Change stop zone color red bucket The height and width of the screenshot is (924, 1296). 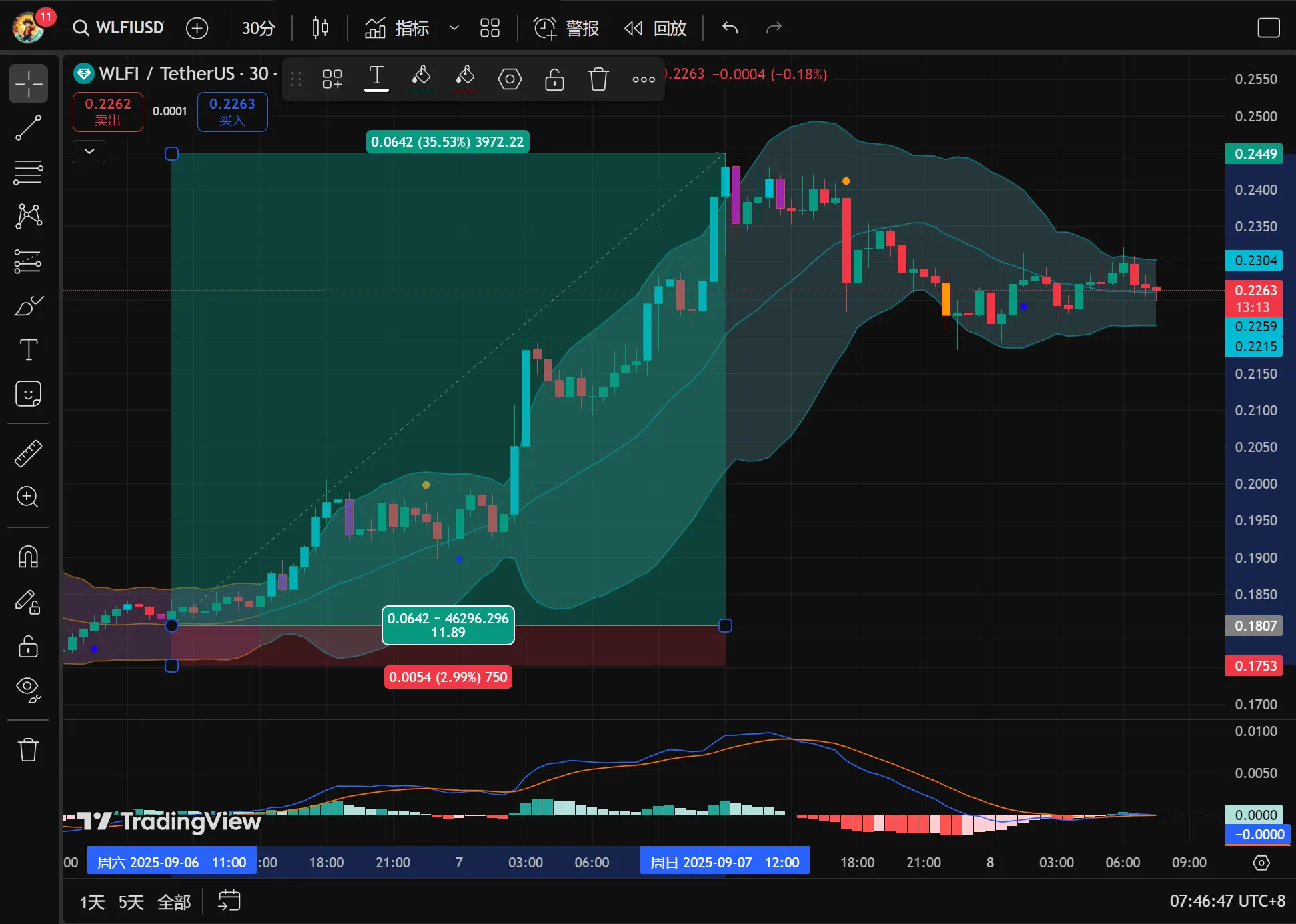[465, 79]
